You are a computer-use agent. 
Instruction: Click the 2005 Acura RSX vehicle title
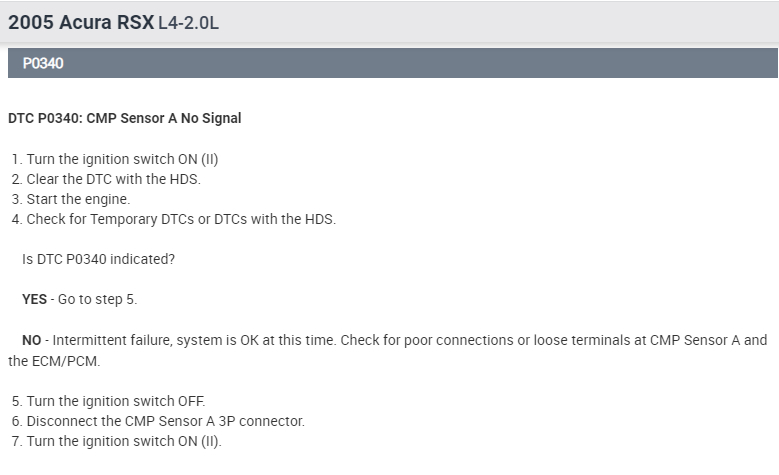point(80,20)
